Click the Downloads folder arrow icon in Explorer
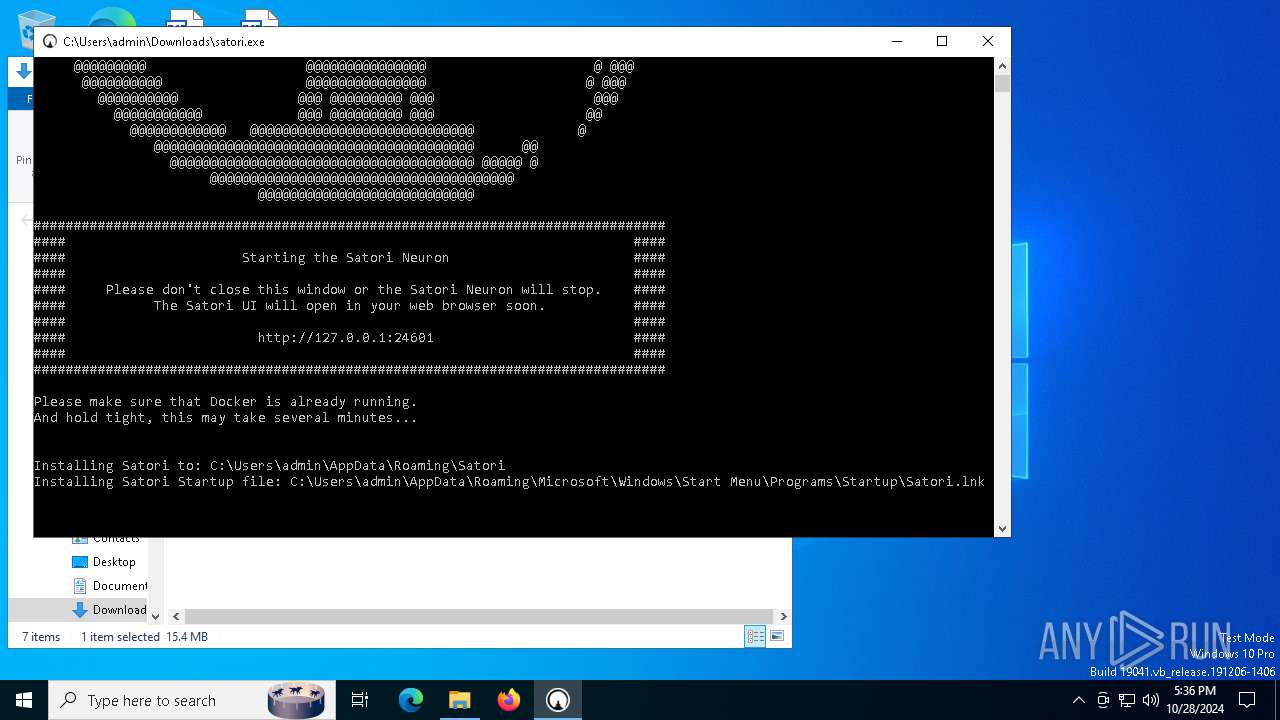 coord(80,610)
